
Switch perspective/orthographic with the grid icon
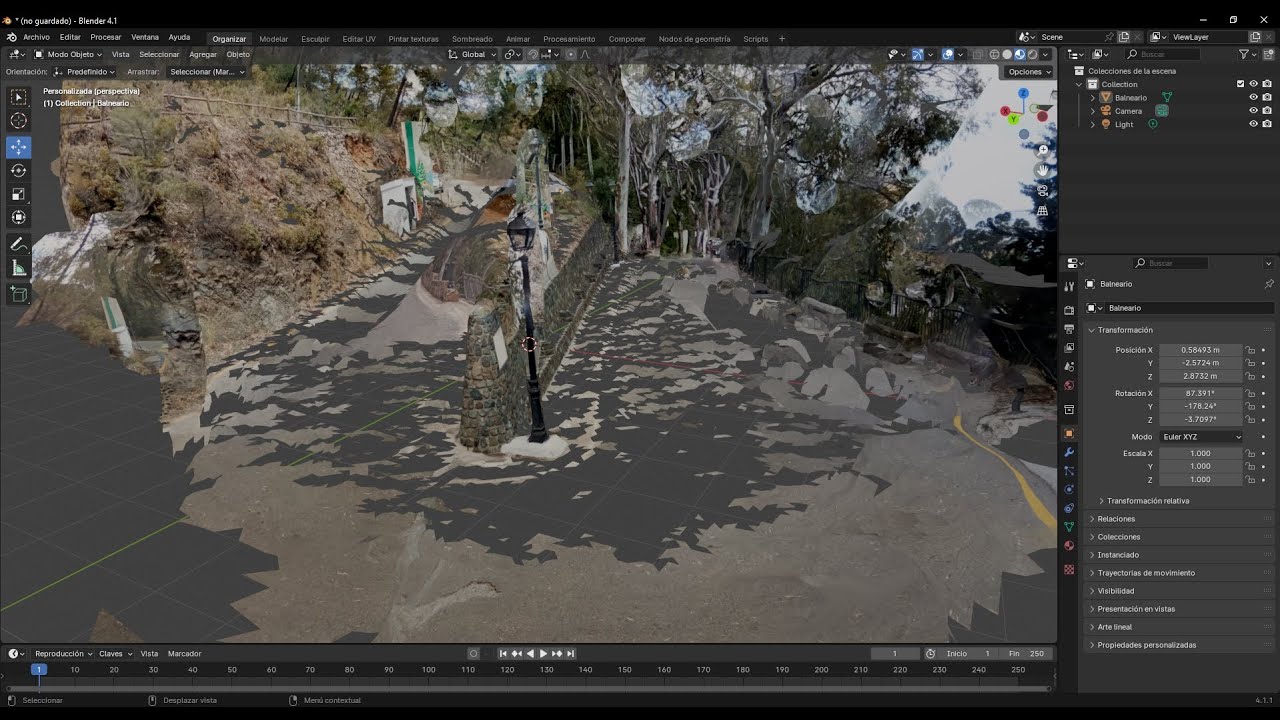(1043, 210)
